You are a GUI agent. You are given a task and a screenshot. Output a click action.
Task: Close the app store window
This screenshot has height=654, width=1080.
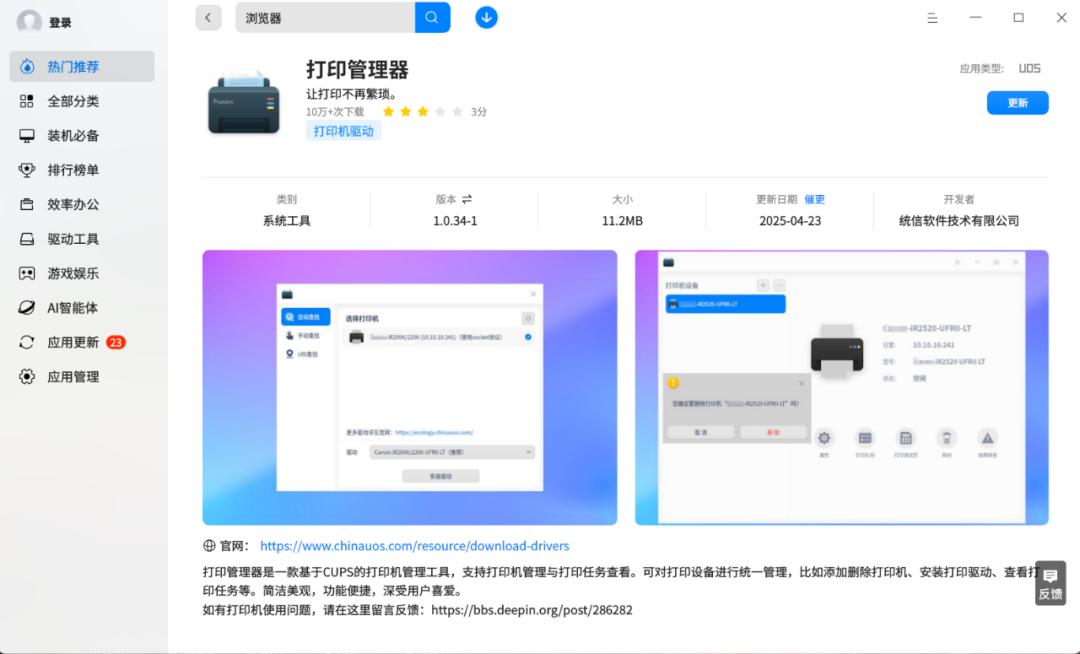[1061, 18]
